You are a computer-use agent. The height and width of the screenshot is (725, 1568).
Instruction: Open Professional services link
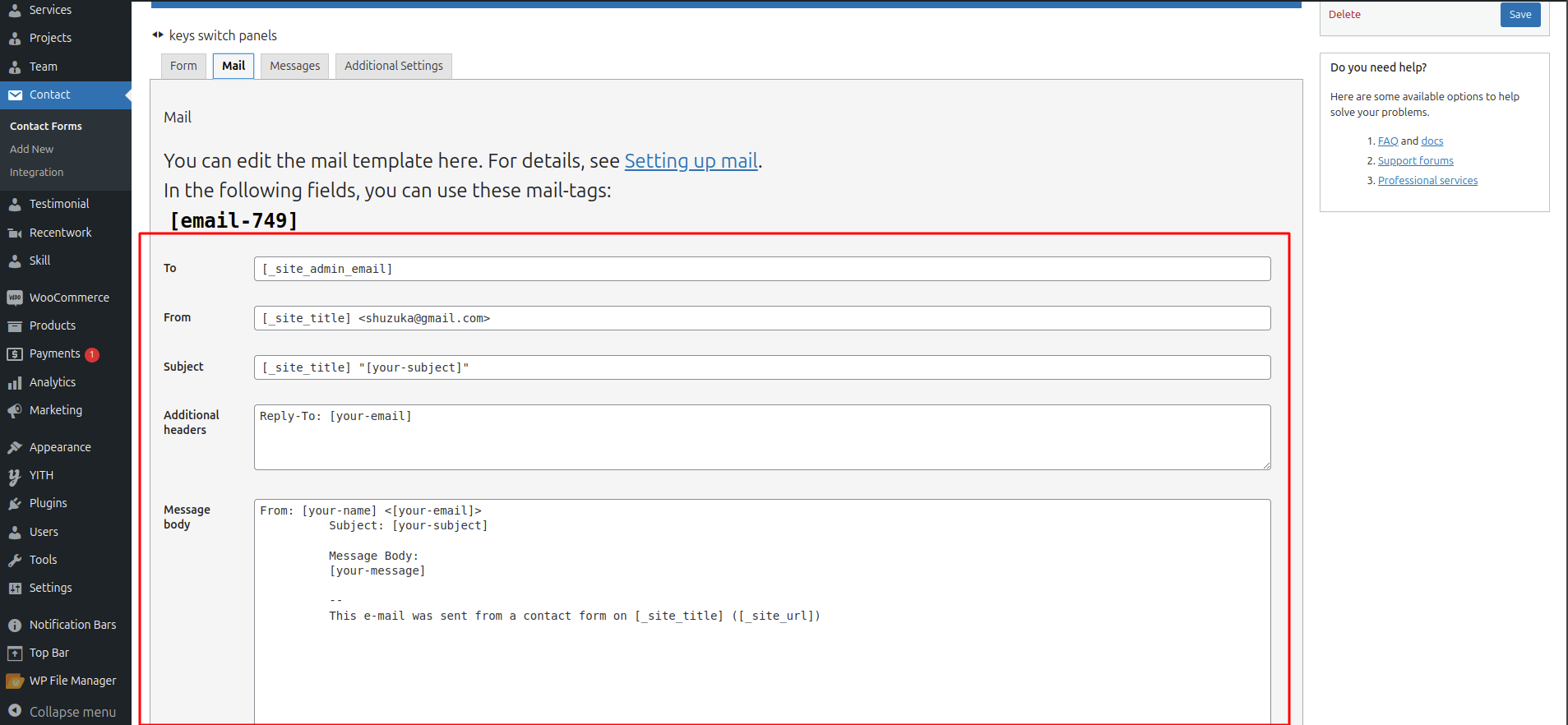click(x=1427, y=181)
